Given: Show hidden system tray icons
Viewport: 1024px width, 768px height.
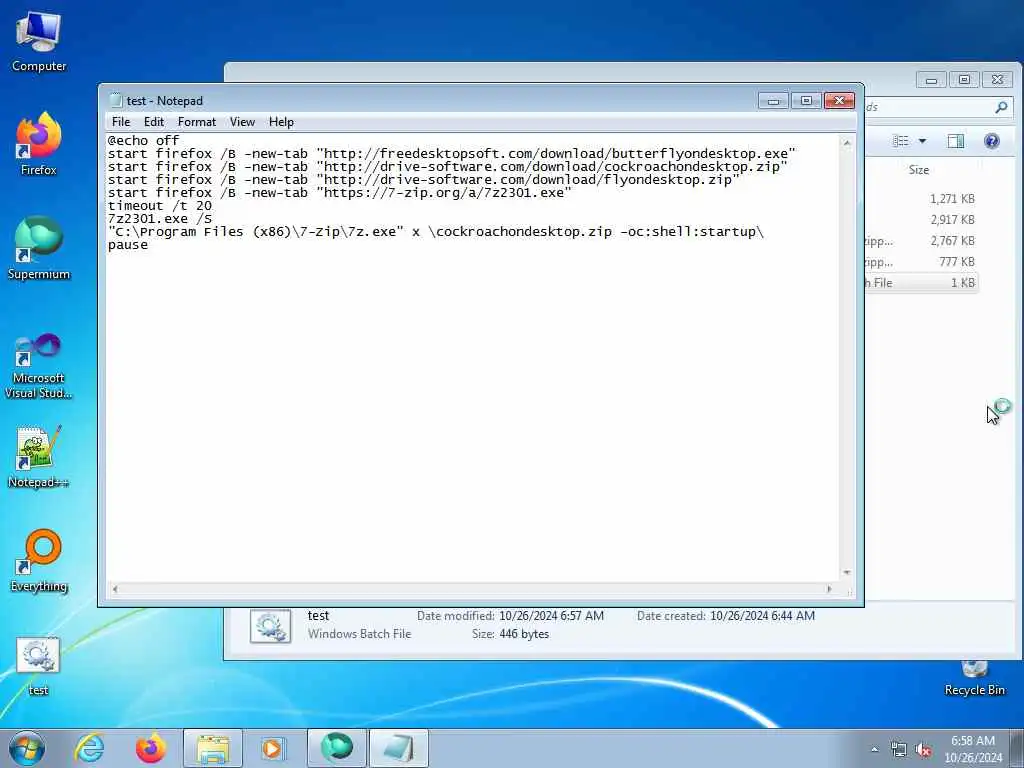Looking at the screenshot, I should coord(874,749).
